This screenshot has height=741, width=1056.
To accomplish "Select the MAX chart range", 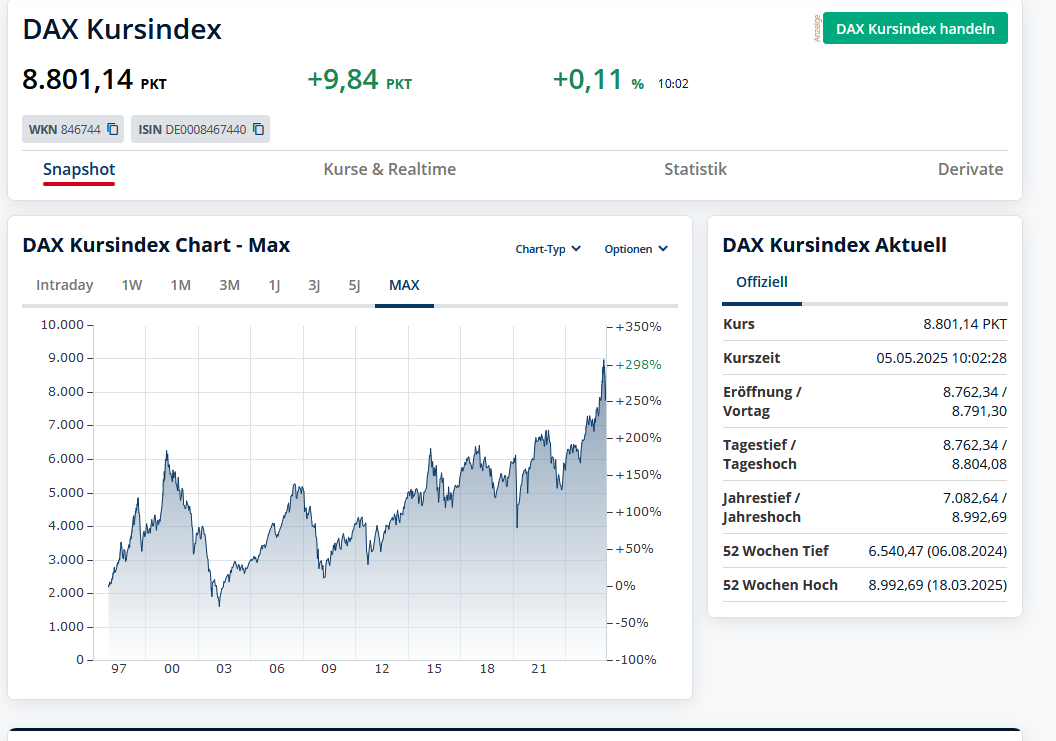I will click(404, 285).
